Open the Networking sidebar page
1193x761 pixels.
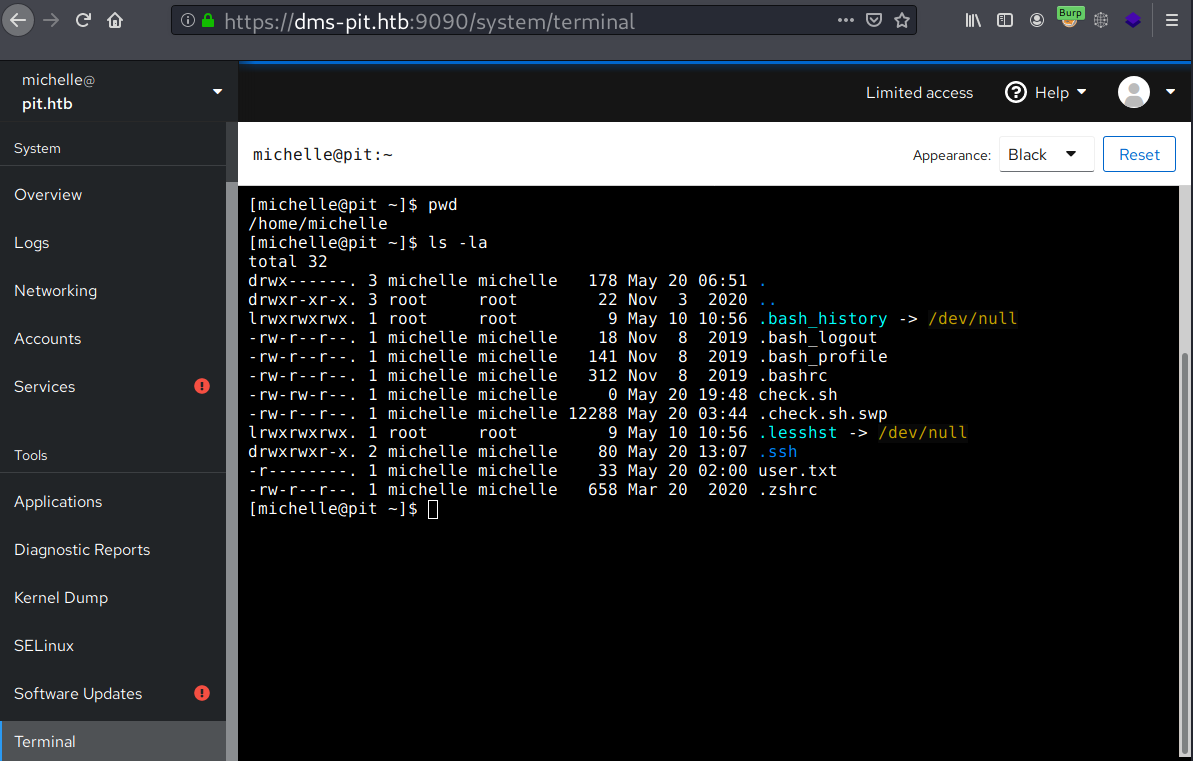coord(55,291)
